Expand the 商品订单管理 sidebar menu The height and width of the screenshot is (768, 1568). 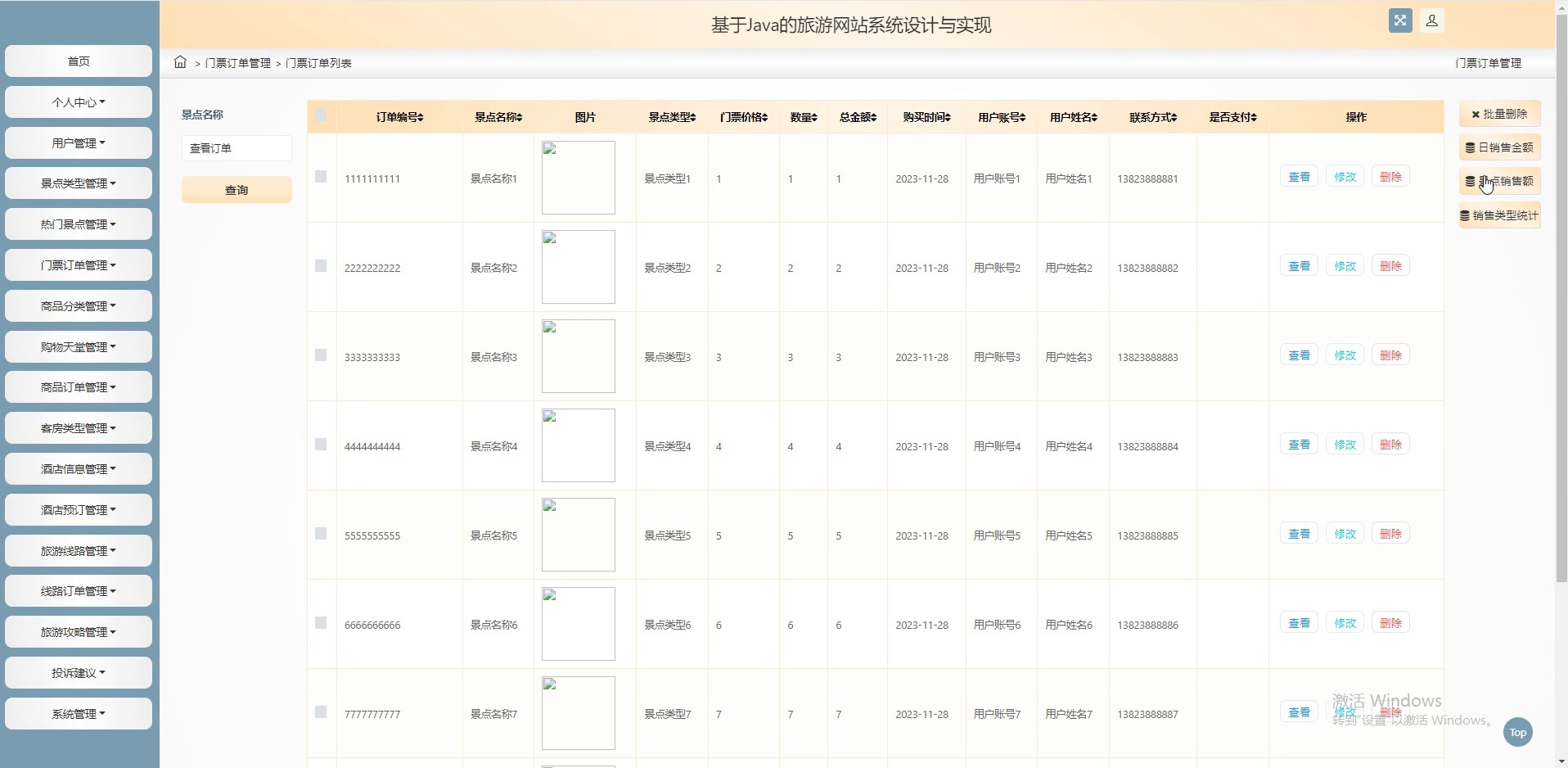tap(79, 387)
